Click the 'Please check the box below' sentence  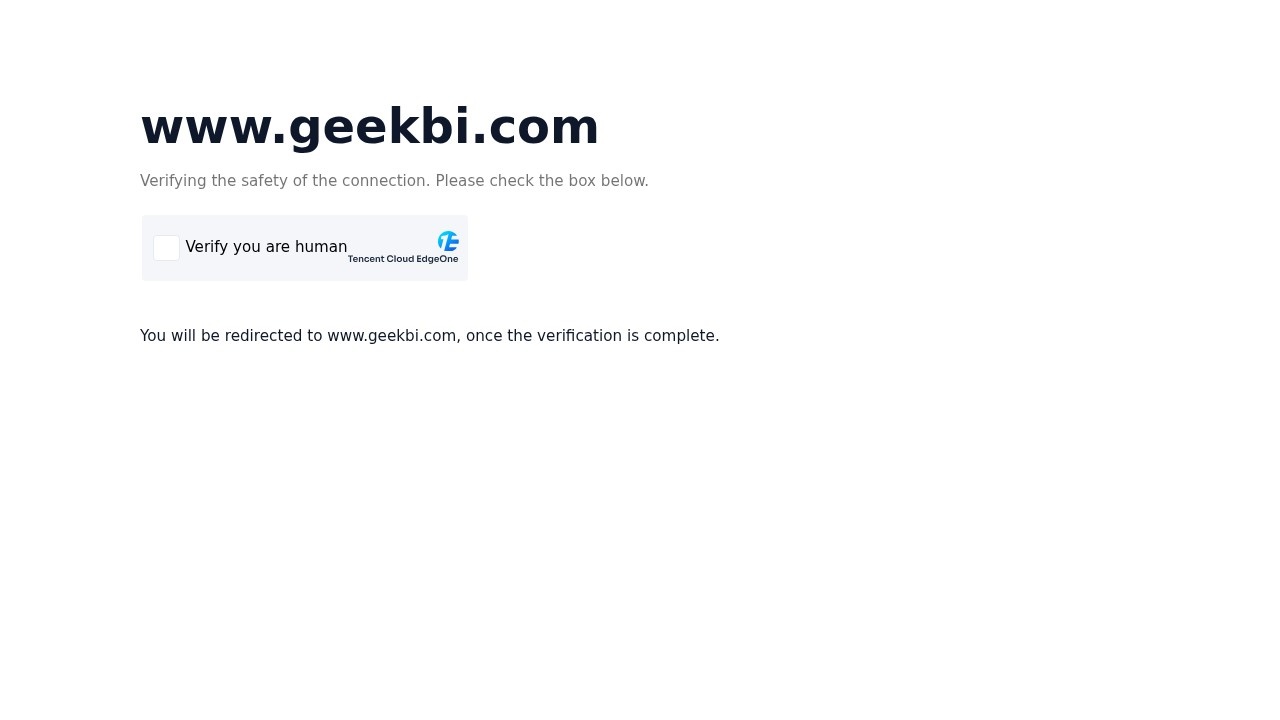point(542,181)
